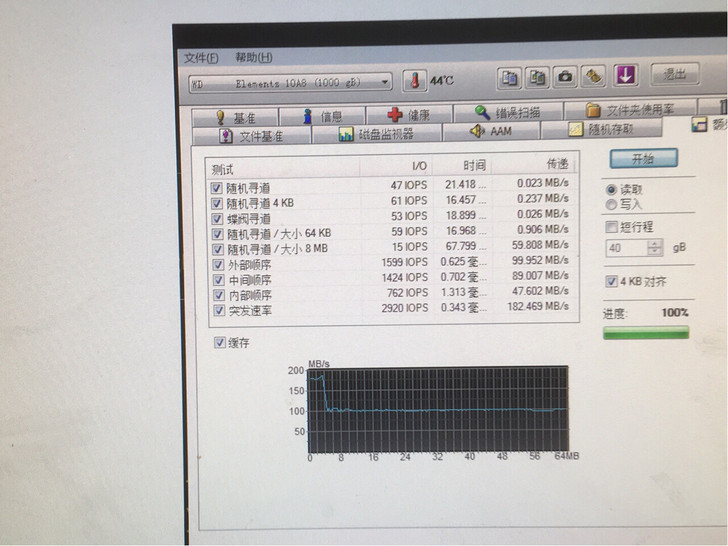Toggle the 缓存 checkbox

coord(220,343)
